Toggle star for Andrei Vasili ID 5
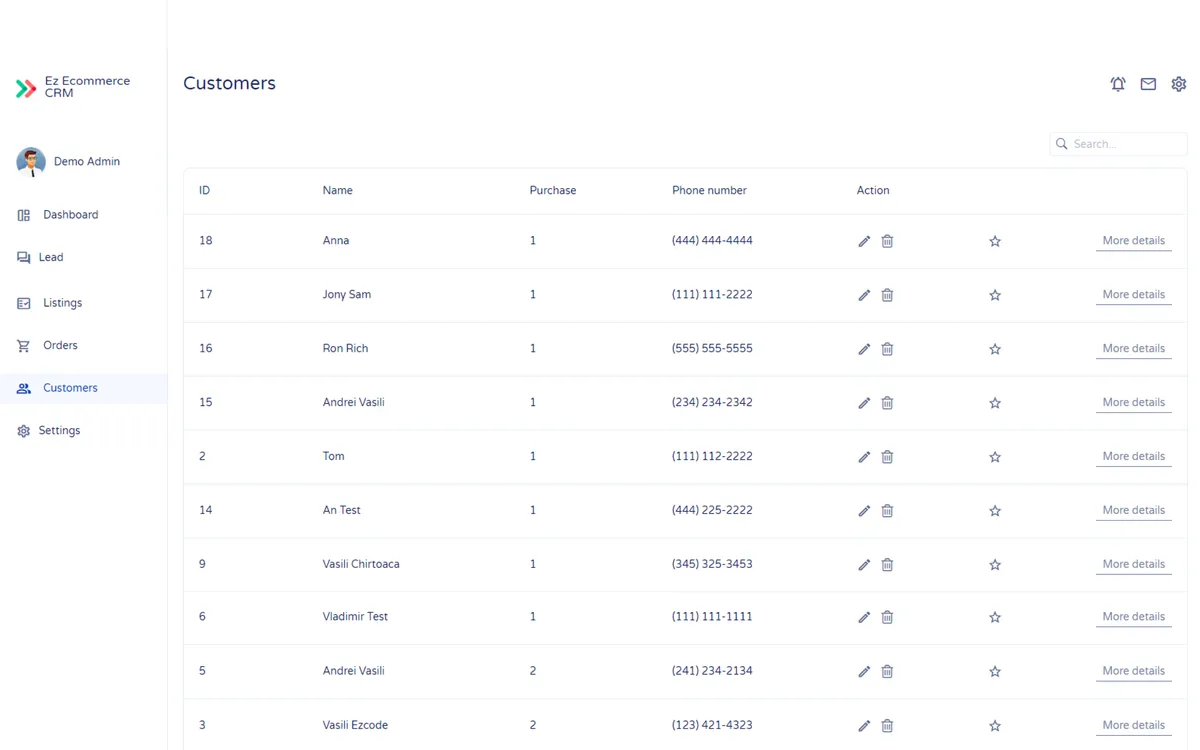1200x750 pixels. [995, 671]
